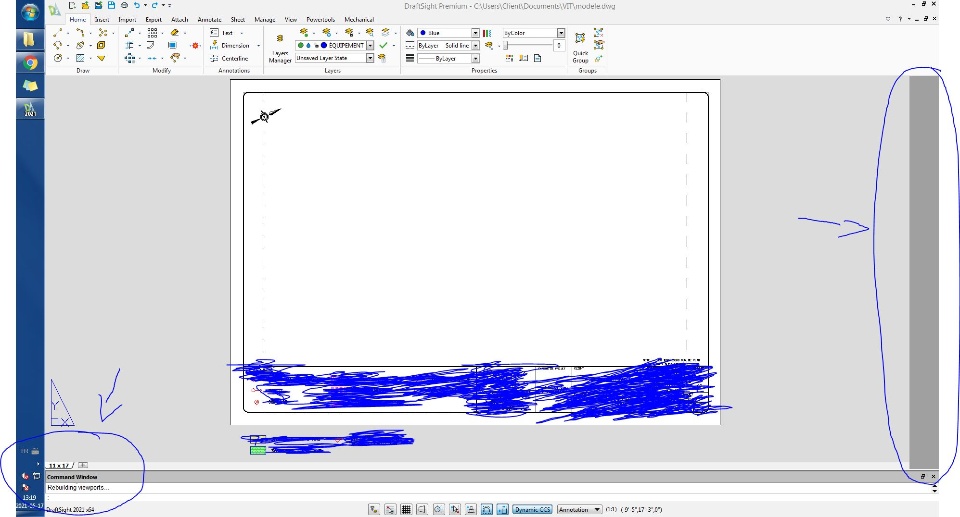Switch to the Annotate ribbon tab
The height and width of the screenshot is (517, 960).
point(209,20)
